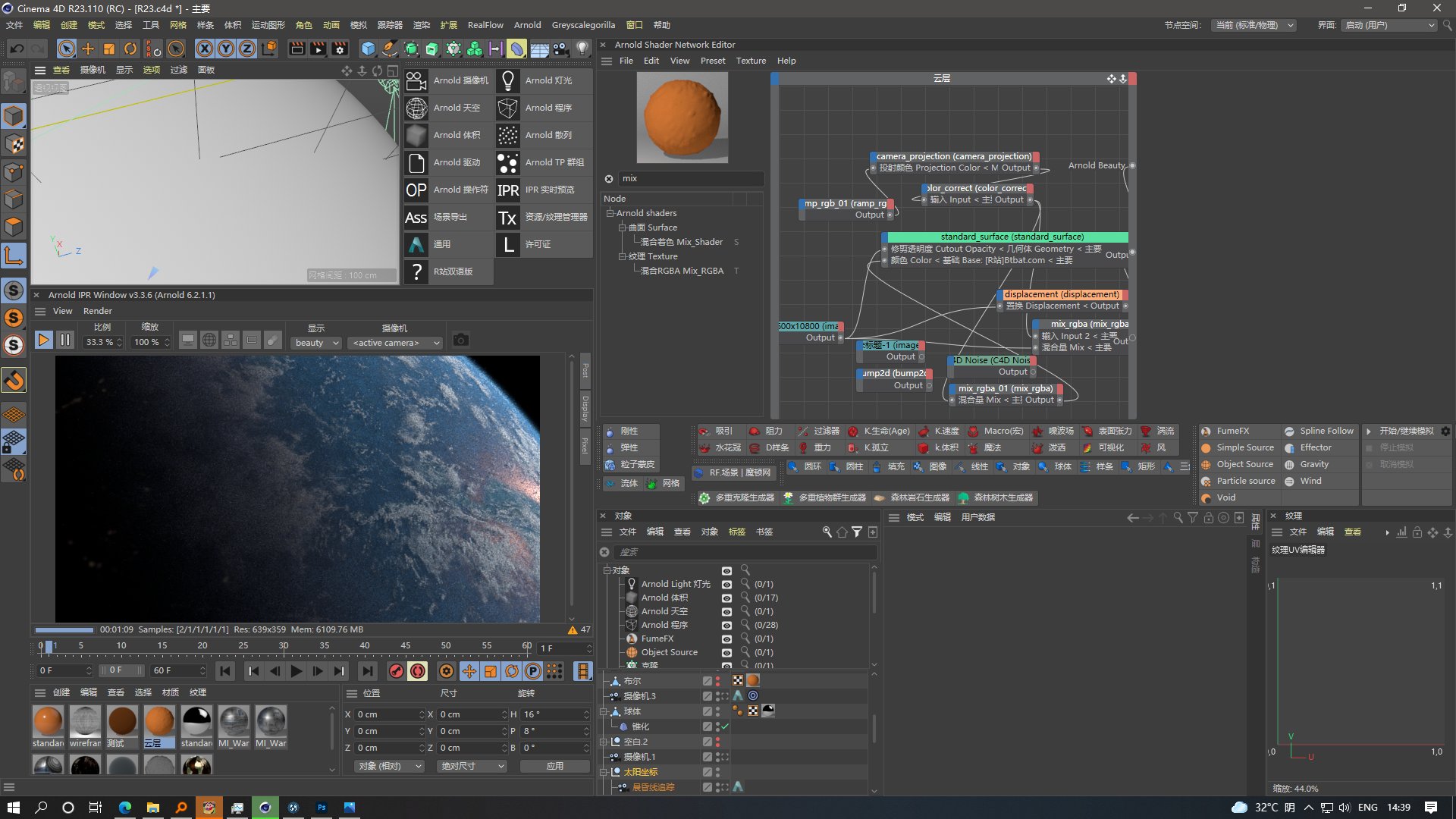Expand the 空白.2 object in the hierarchy

604,742
